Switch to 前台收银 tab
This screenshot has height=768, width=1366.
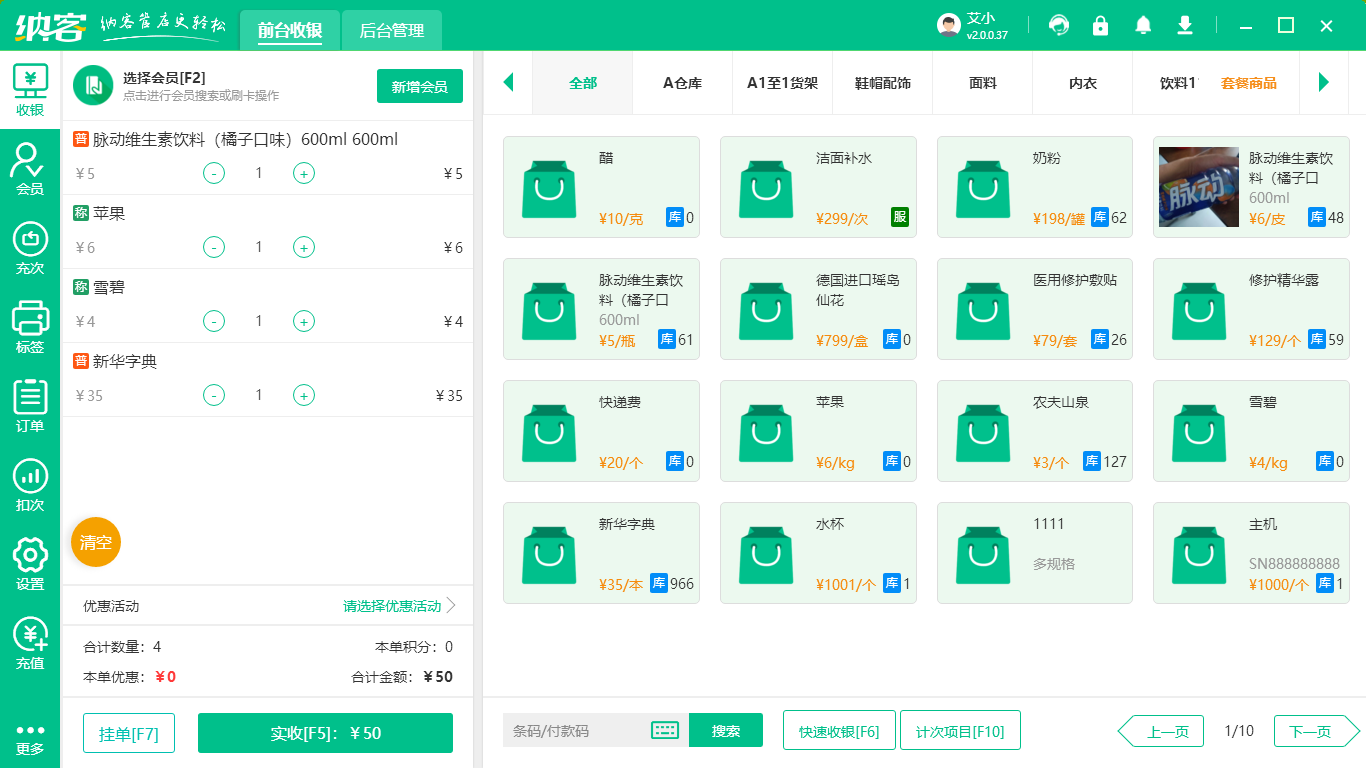tap(290, 30)
